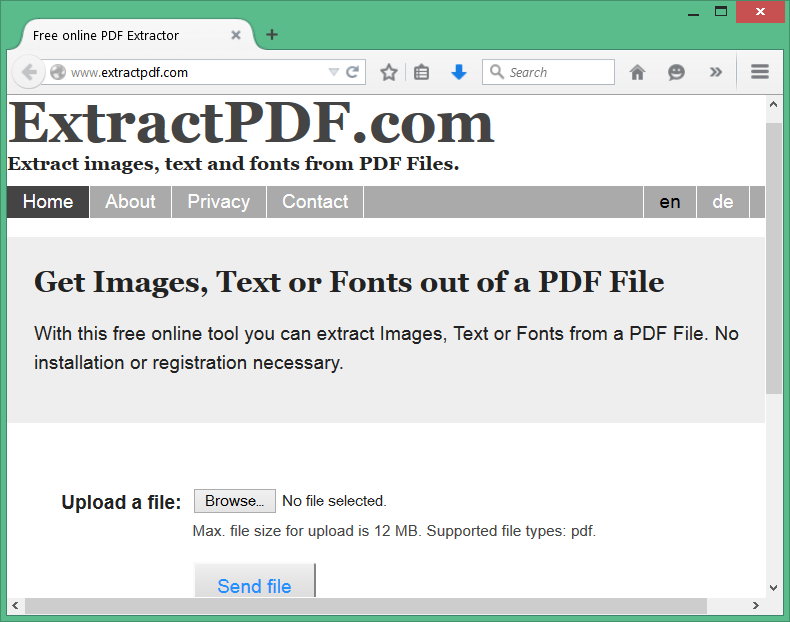Open the About page
Image resolution: width=790 pixels, height=622 pixels.
pos(130,201)
